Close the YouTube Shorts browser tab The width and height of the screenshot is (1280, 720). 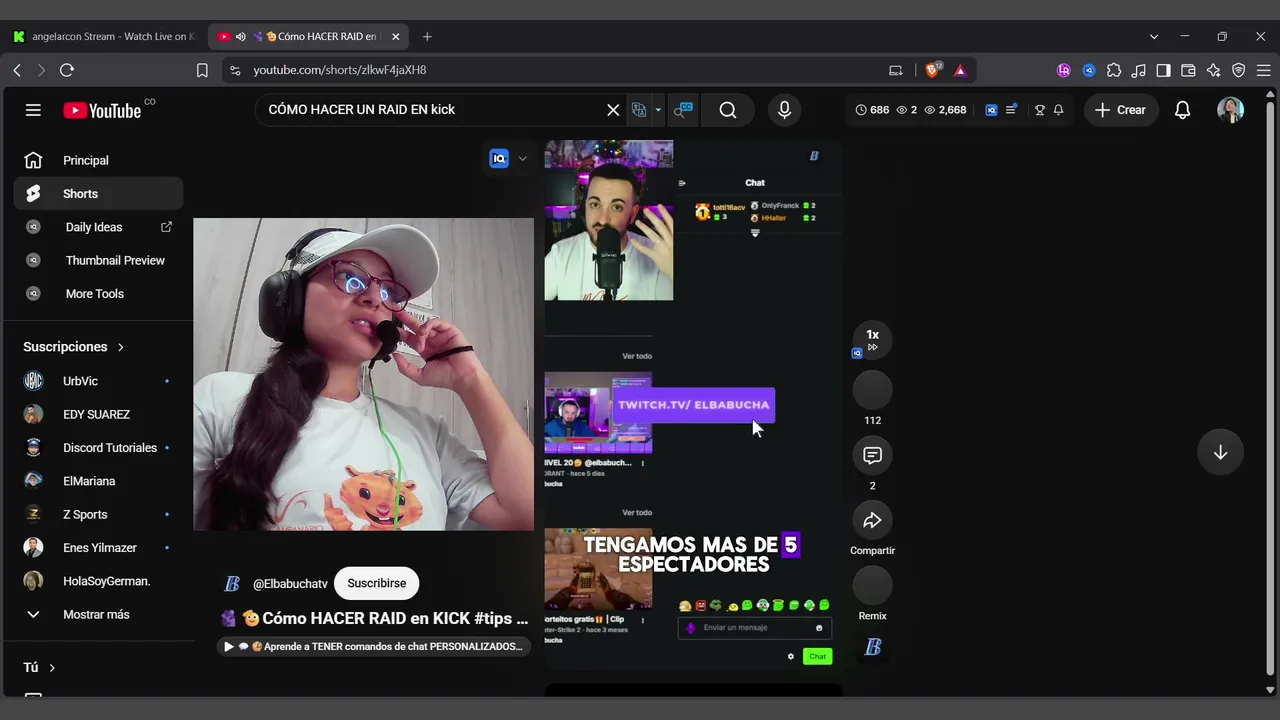coord(395,37)
